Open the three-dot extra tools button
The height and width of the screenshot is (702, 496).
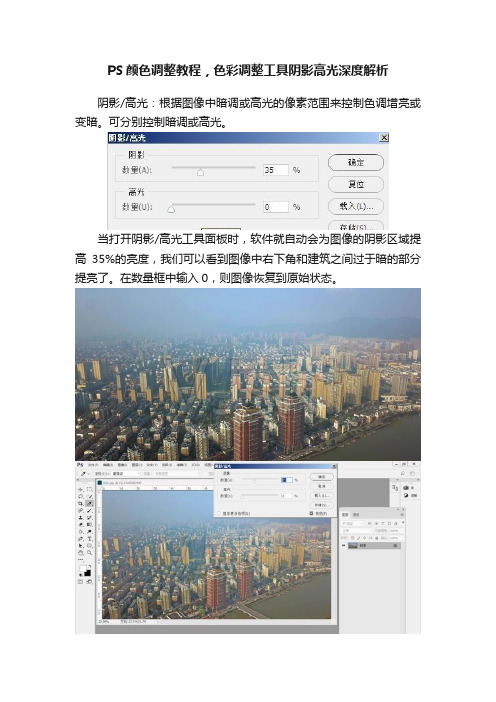[x=81, y=560]
